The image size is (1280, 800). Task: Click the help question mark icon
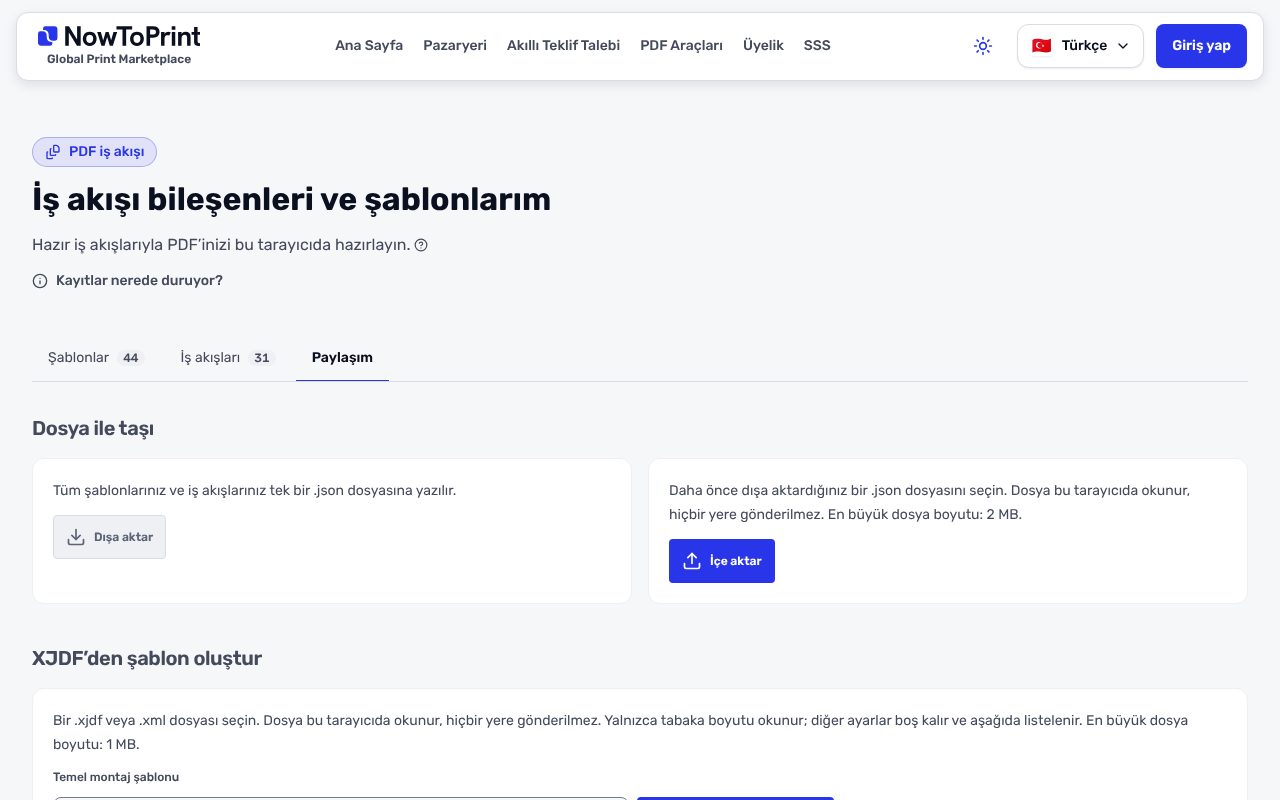421,245
